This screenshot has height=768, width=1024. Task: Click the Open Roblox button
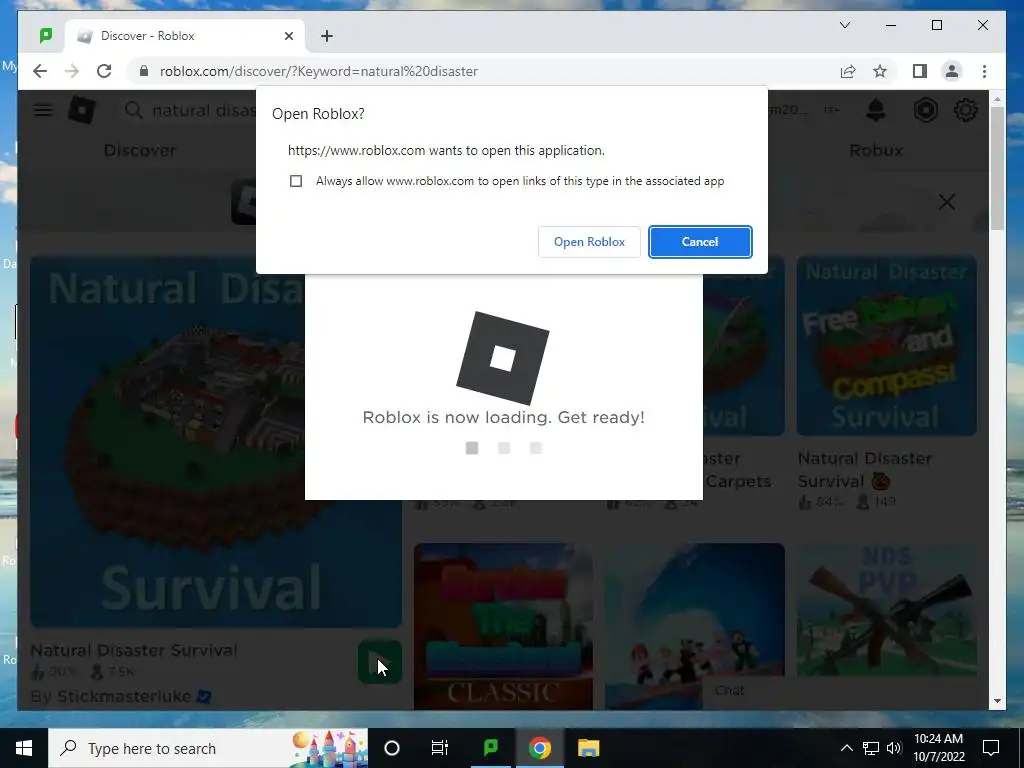[589, 242]
